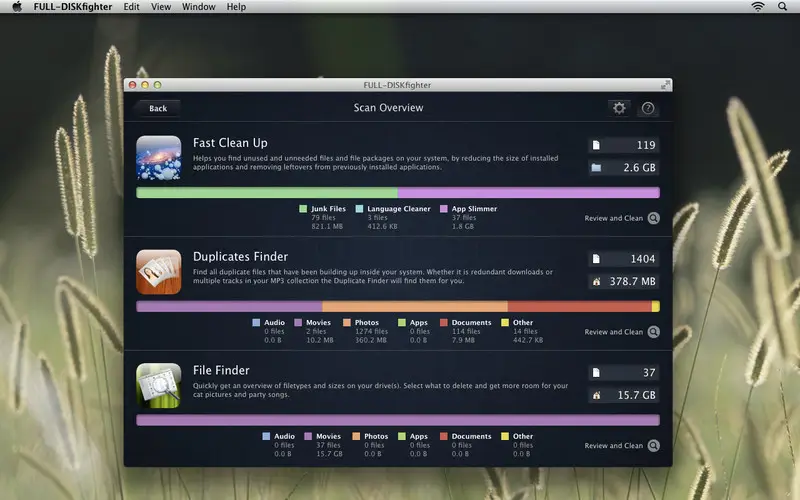The width and height of the screenshot is (800, 500).
Task: Click the Duplicates Finder photos icon
Action: (x=159, y=271)
